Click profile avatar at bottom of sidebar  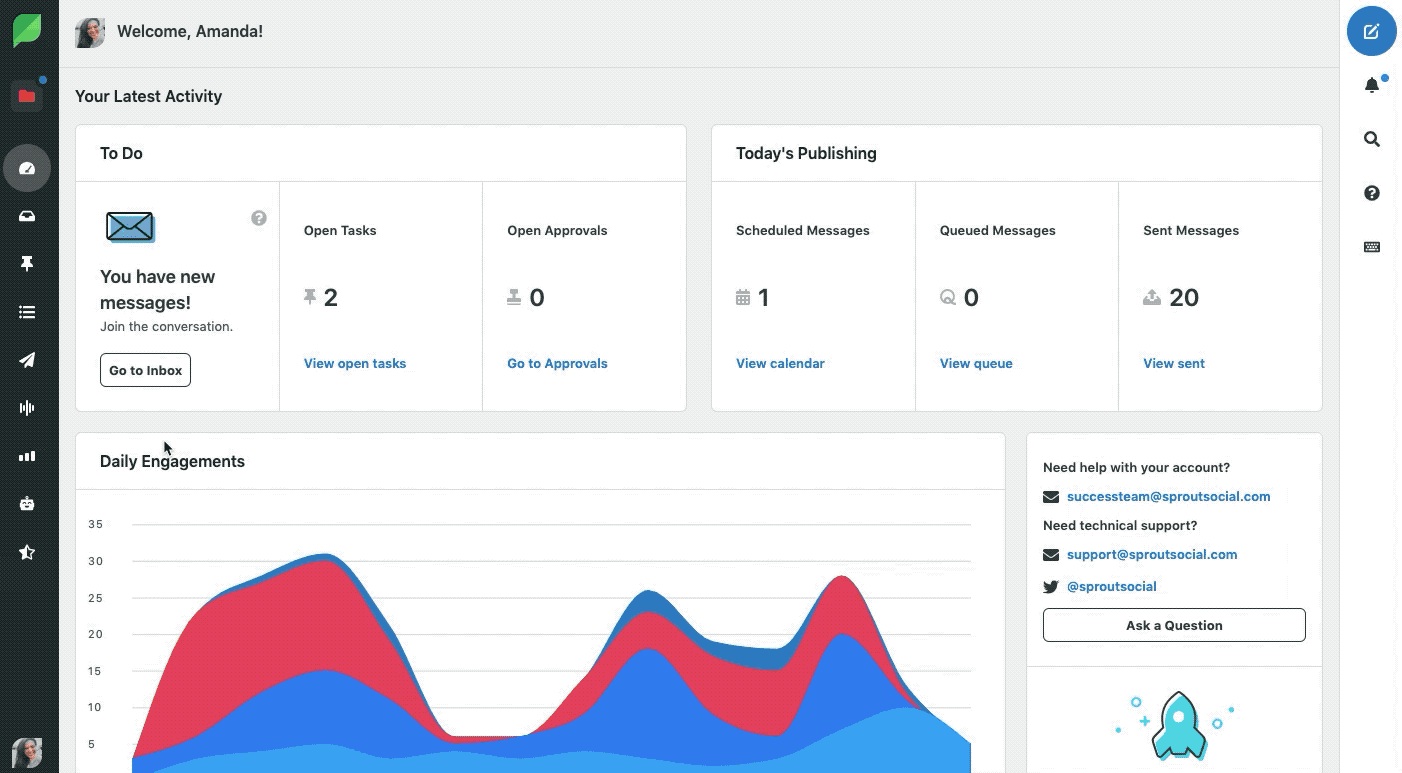pyautogui.click(x=27, y=752)
